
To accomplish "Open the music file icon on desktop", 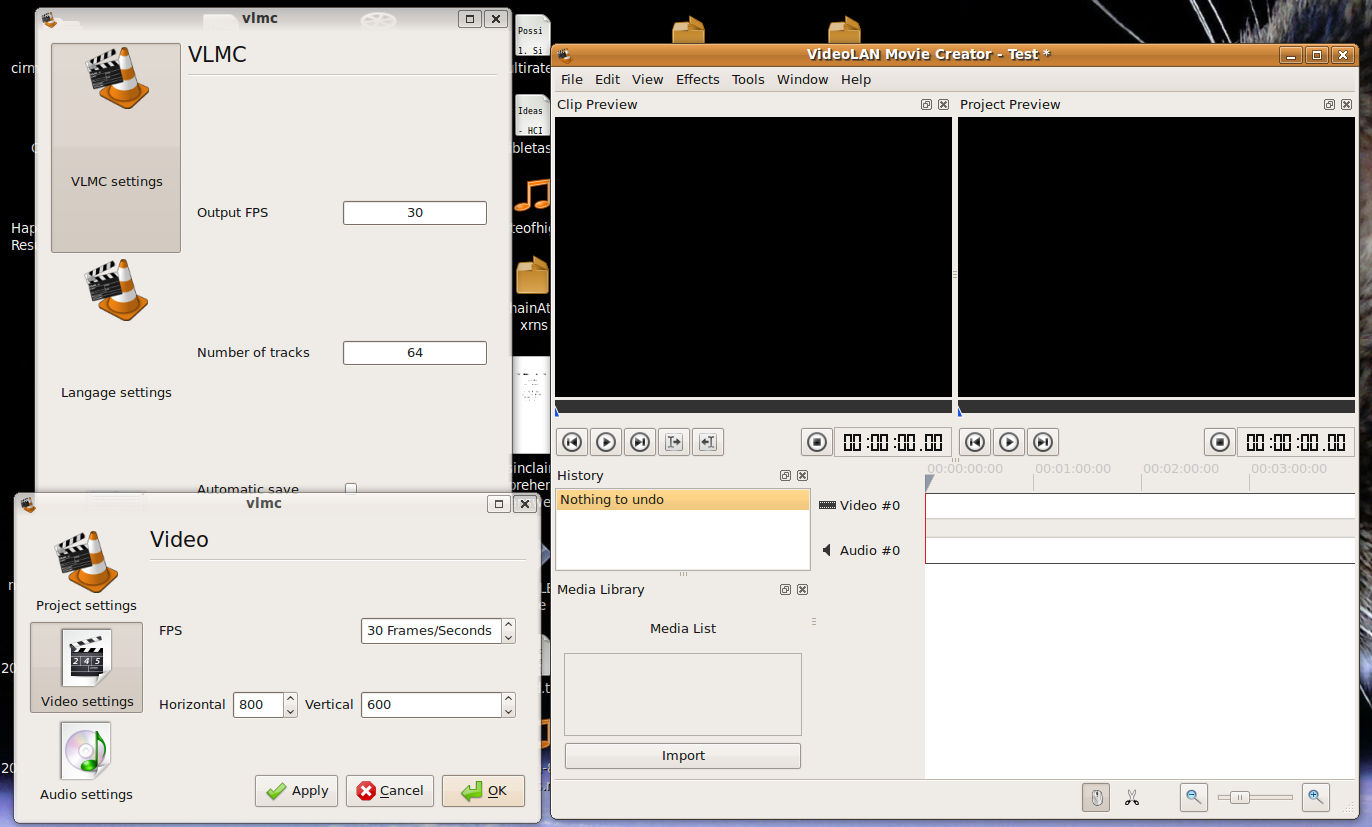I will (533, 195).
